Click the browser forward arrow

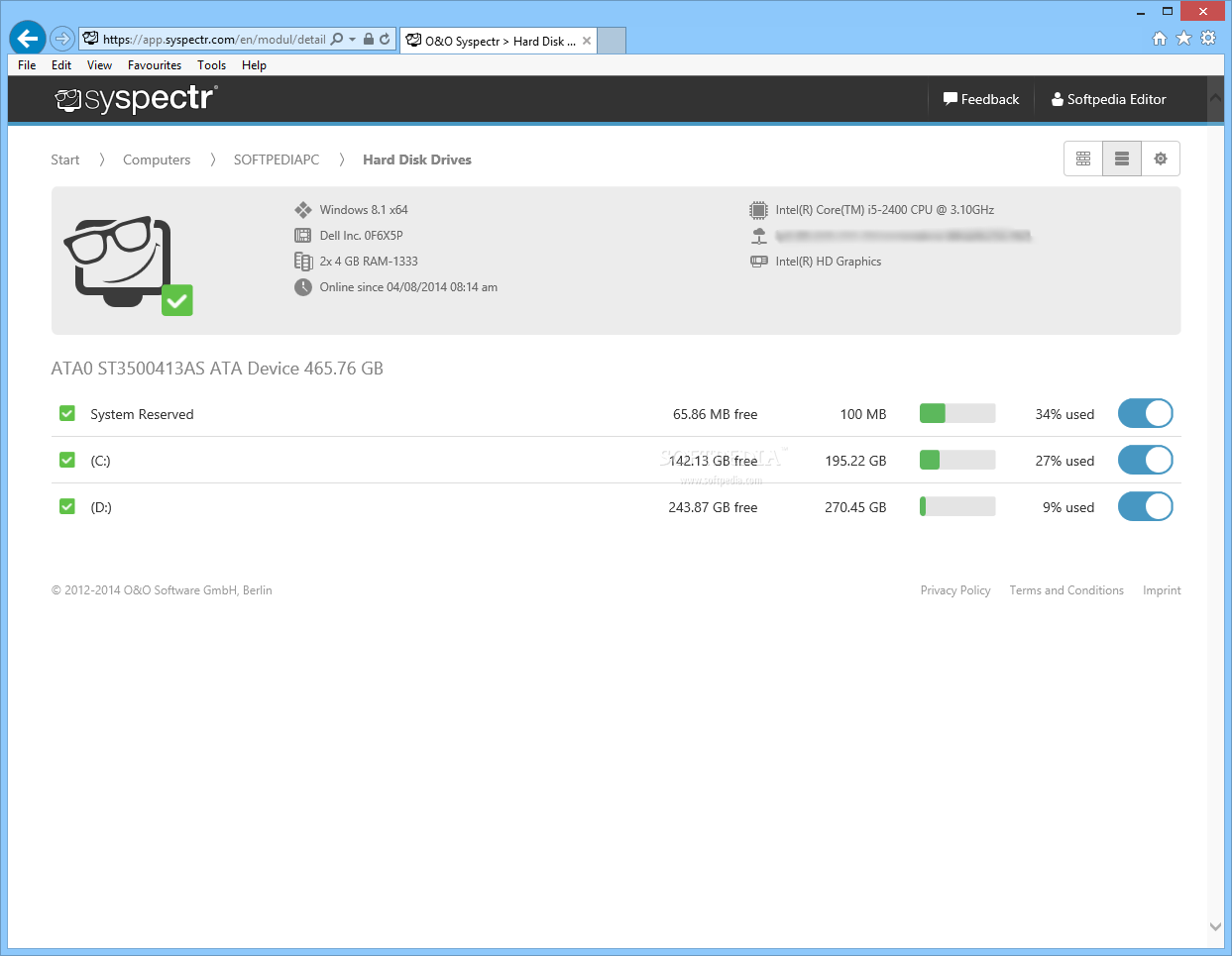click(x=62, y=39)
